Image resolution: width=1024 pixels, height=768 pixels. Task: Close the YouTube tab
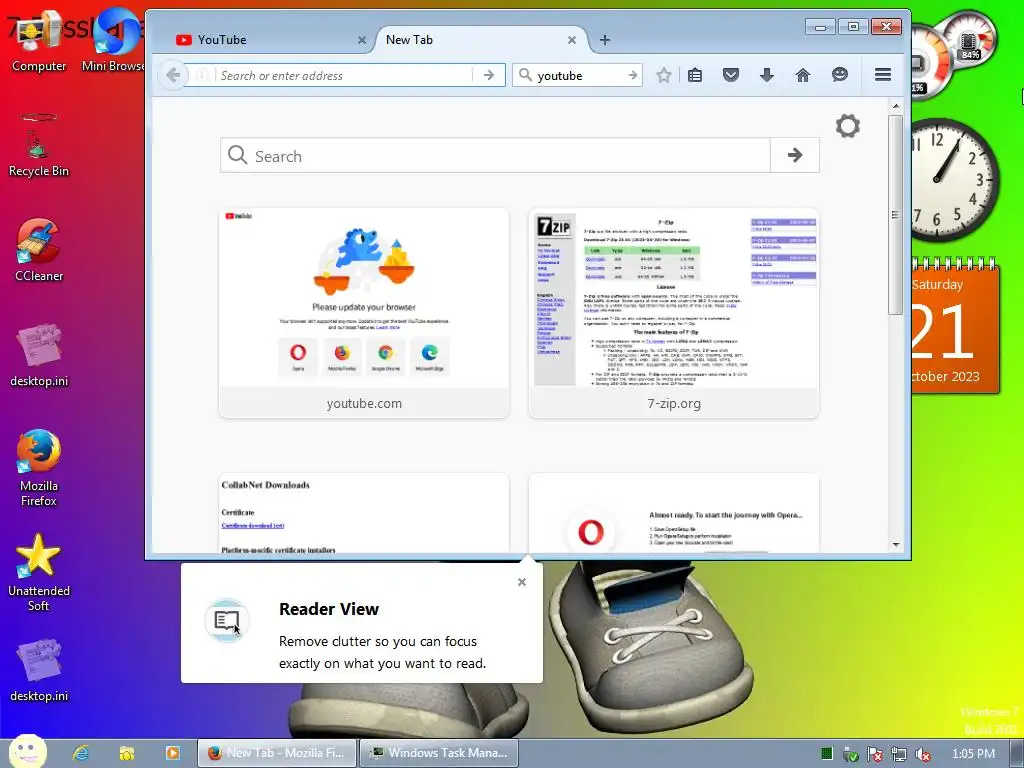[x=362, y=40]
